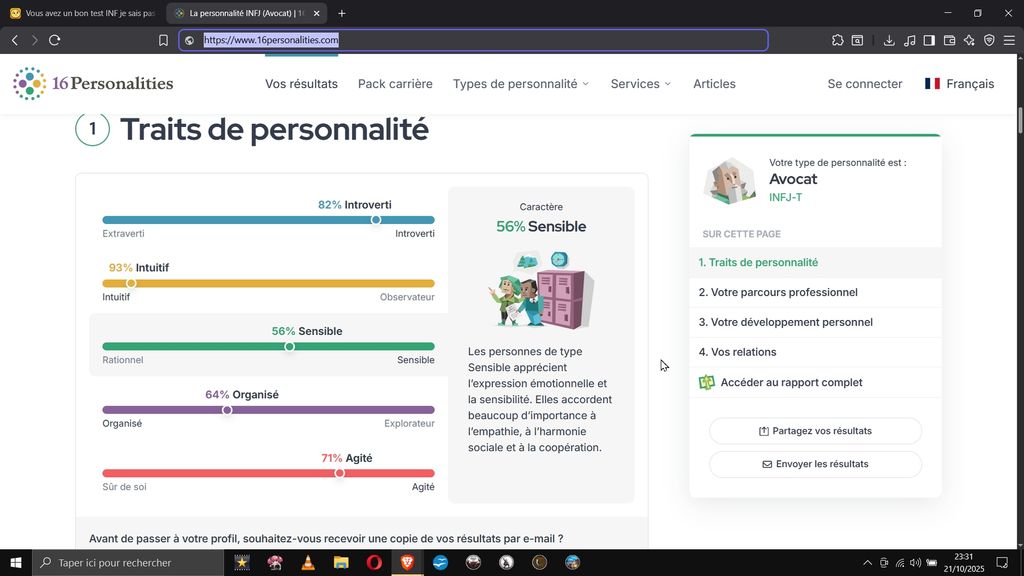Click the Envoyer les résultats button
Viewport: 1024px width, 576px height.
tap(815, 464)
